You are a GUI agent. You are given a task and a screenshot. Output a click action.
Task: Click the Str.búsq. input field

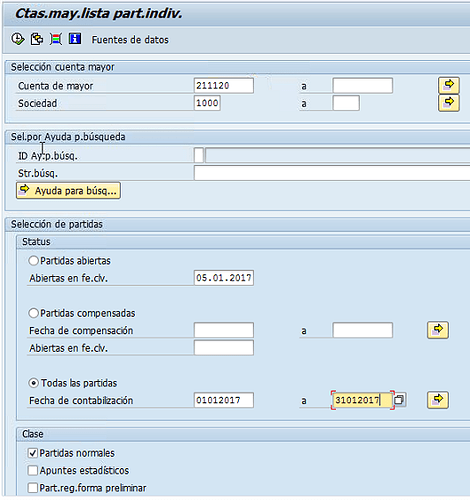pyautogui.click(x=332, y=173)
